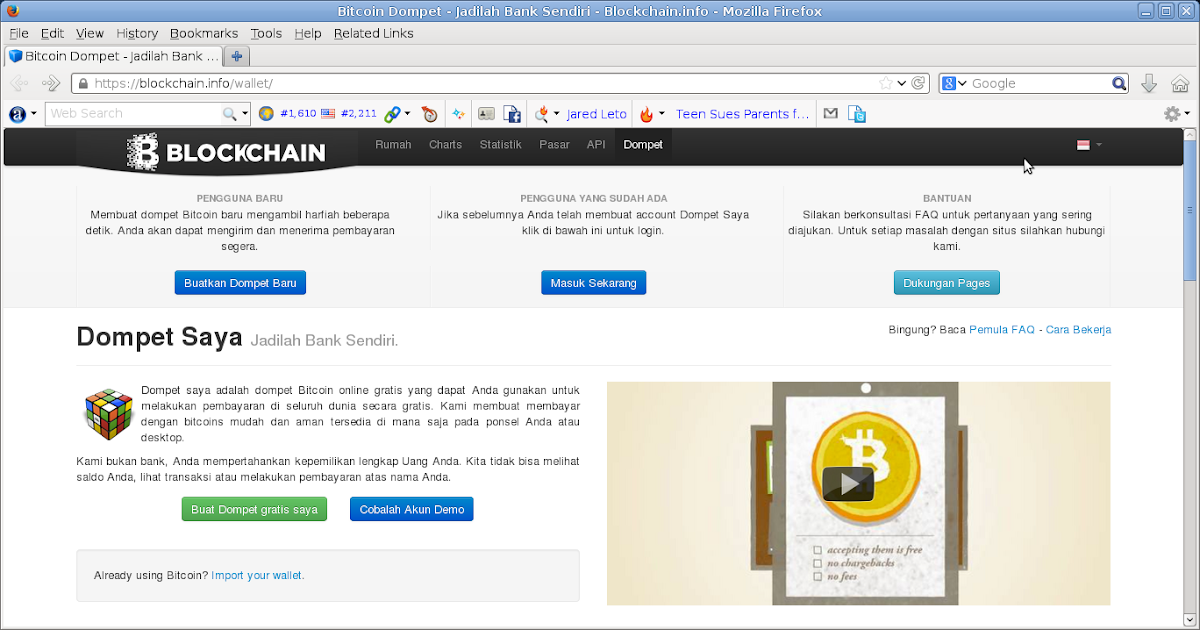Click the Wayback stopwatch toolbar icon
Viewport: 1200px width, 630px height.
click(x=430, y=114)
